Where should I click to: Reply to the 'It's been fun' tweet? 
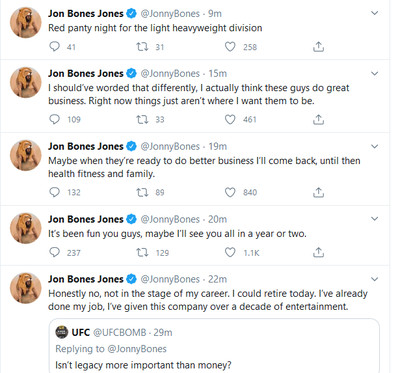coord(54,252)
